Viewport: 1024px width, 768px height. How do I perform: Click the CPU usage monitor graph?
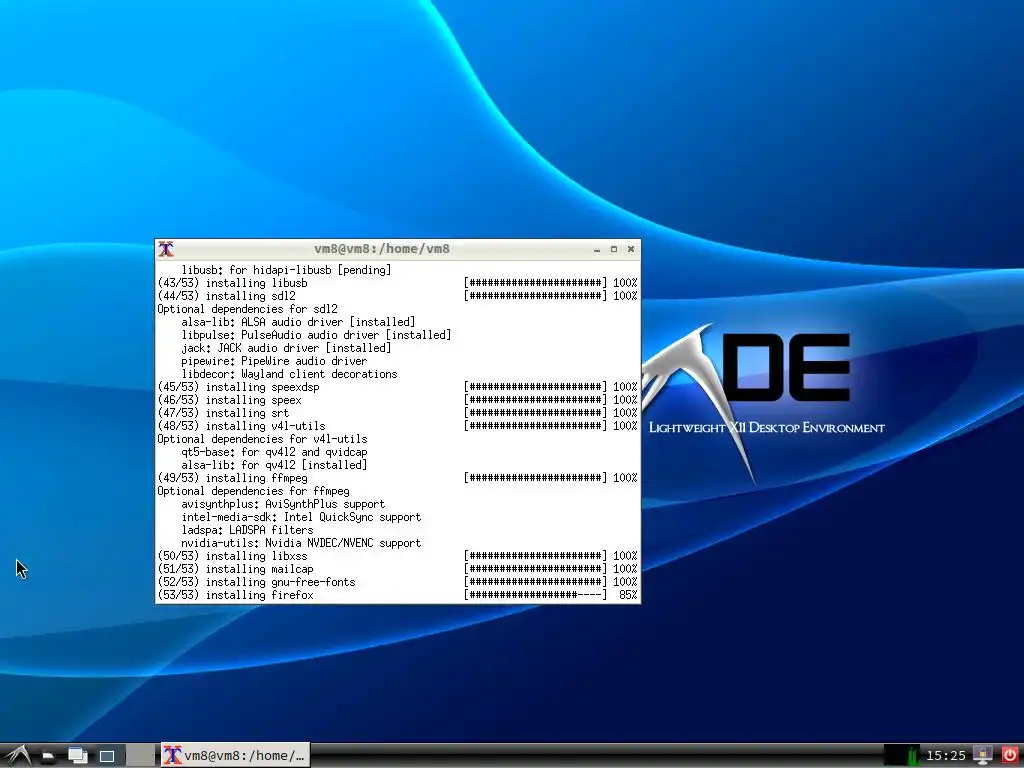[x=901, y=756]
